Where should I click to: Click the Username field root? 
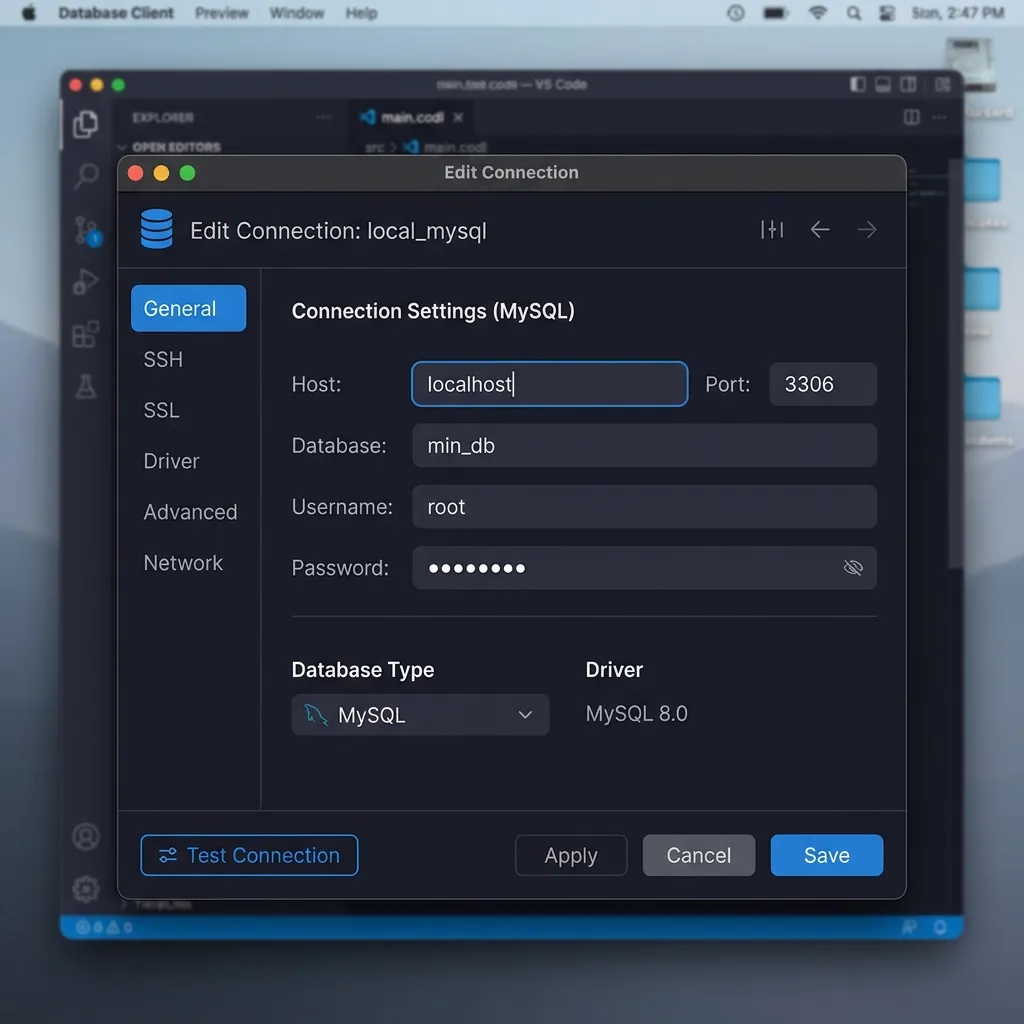coord(644,507)
